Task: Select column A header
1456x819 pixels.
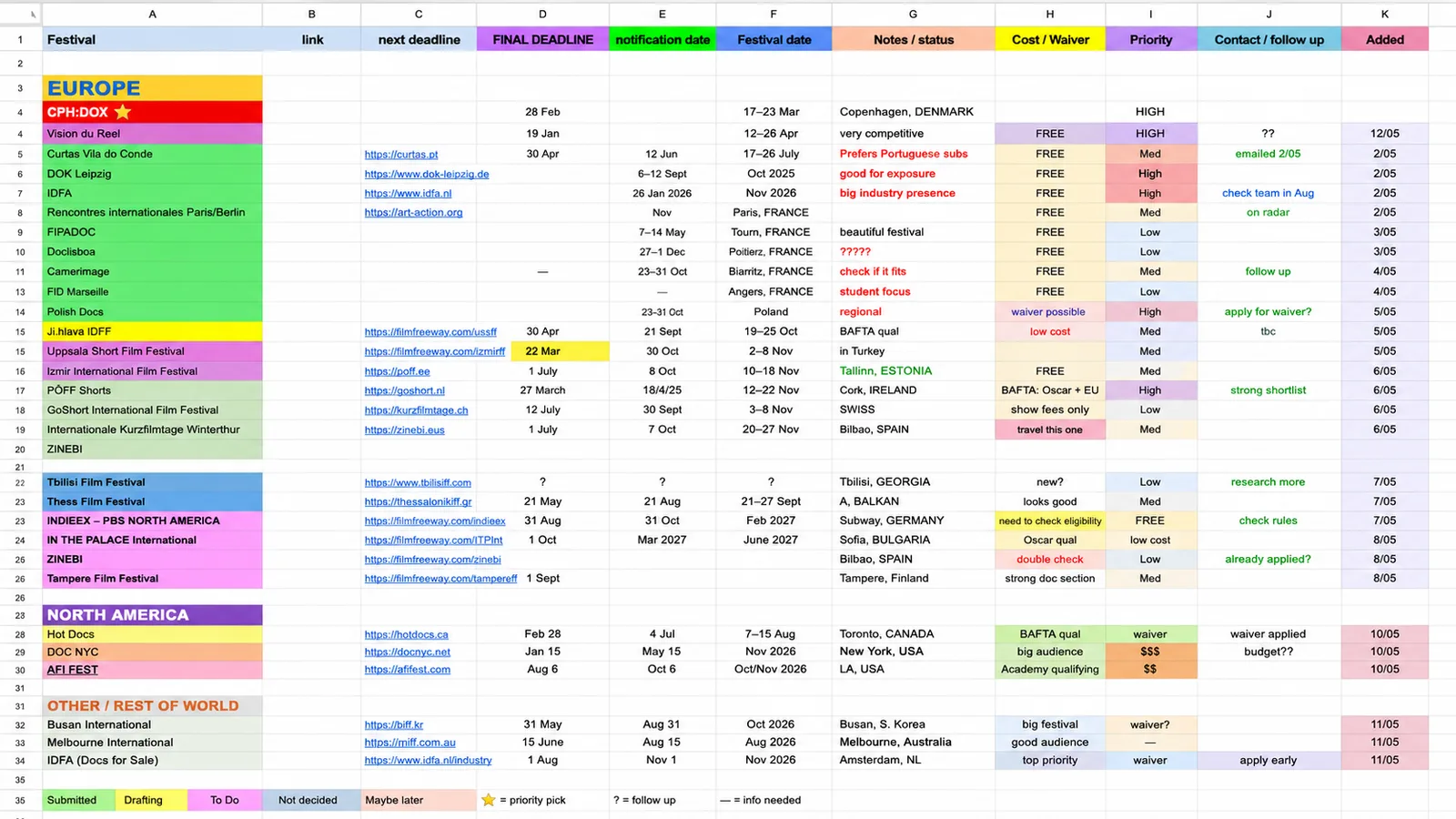Action: [x=152, y=14]
